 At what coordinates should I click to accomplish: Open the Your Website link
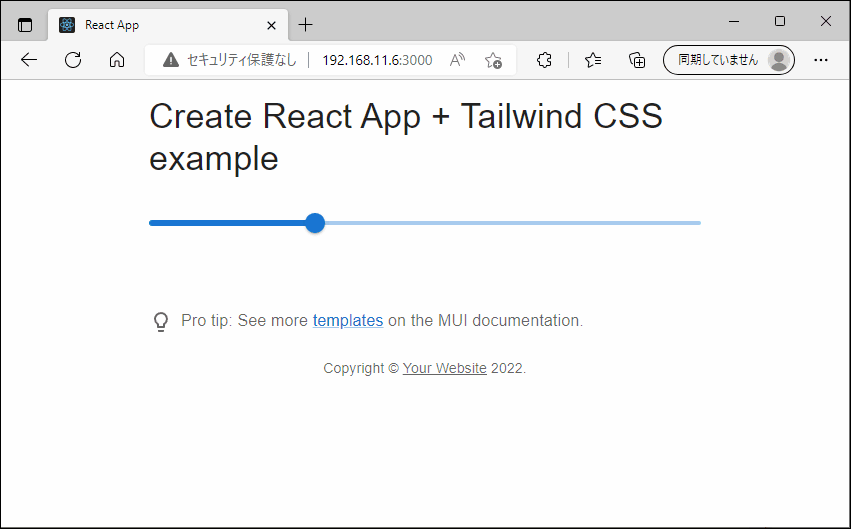point(444,368)
